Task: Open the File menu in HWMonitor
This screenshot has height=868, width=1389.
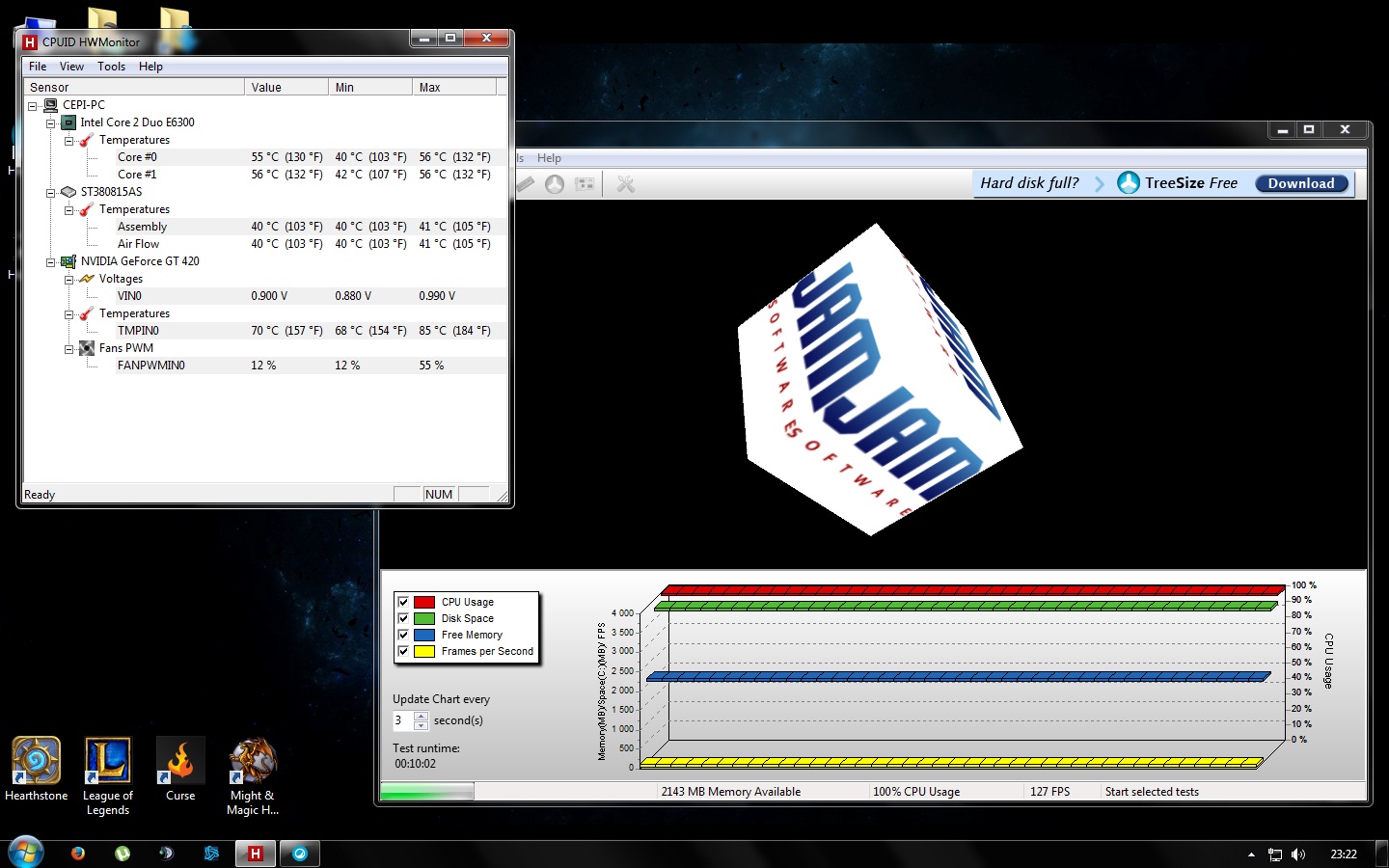Action: (x=38, y=67)
